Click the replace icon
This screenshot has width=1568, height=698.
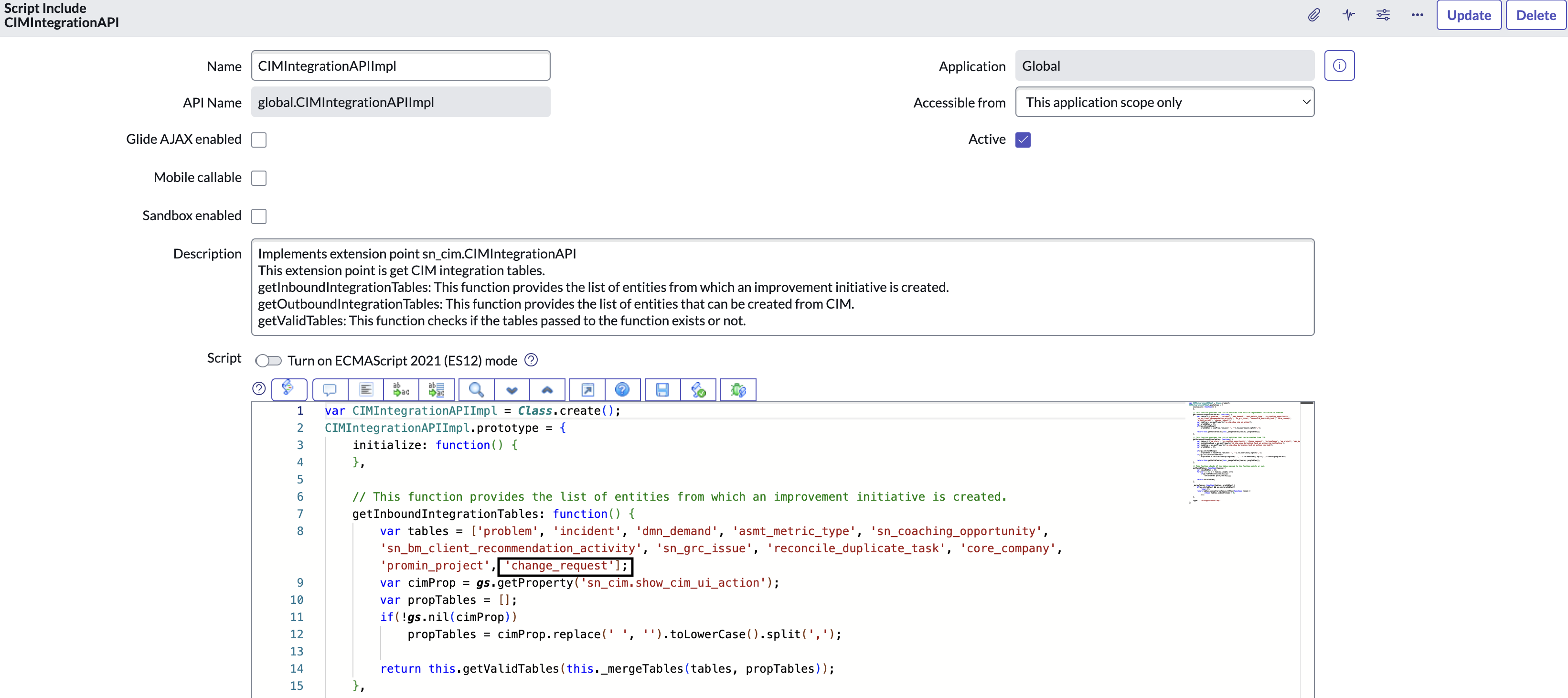pyautogui.click(x=401, y=390)
